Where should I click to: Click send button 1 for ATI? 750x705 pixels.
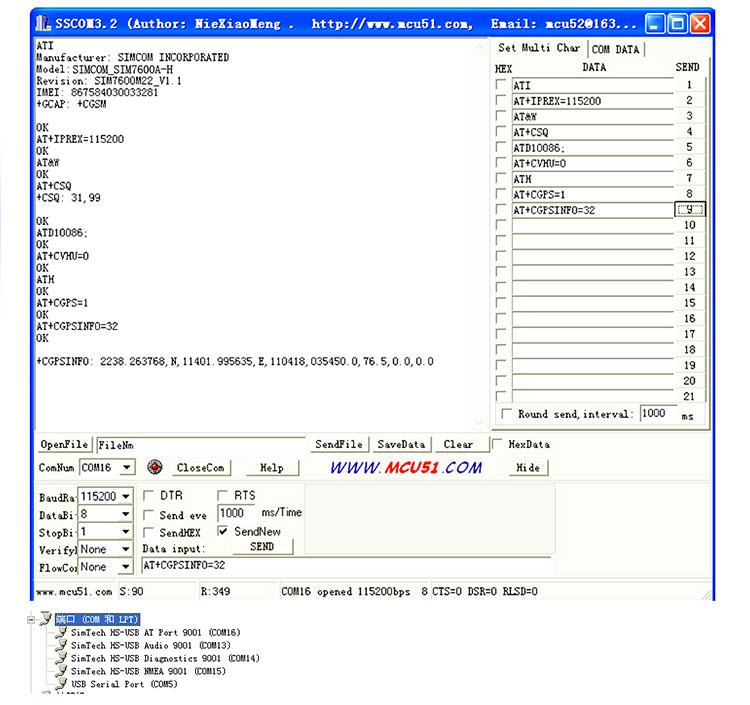[689, 85]
